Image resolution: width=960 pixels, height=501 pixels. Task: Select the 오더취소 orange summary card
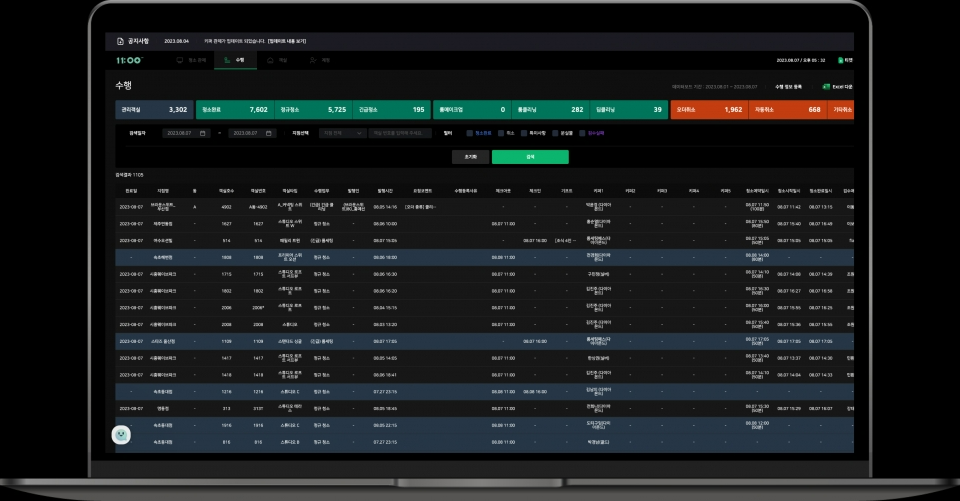tap(707, 109)
